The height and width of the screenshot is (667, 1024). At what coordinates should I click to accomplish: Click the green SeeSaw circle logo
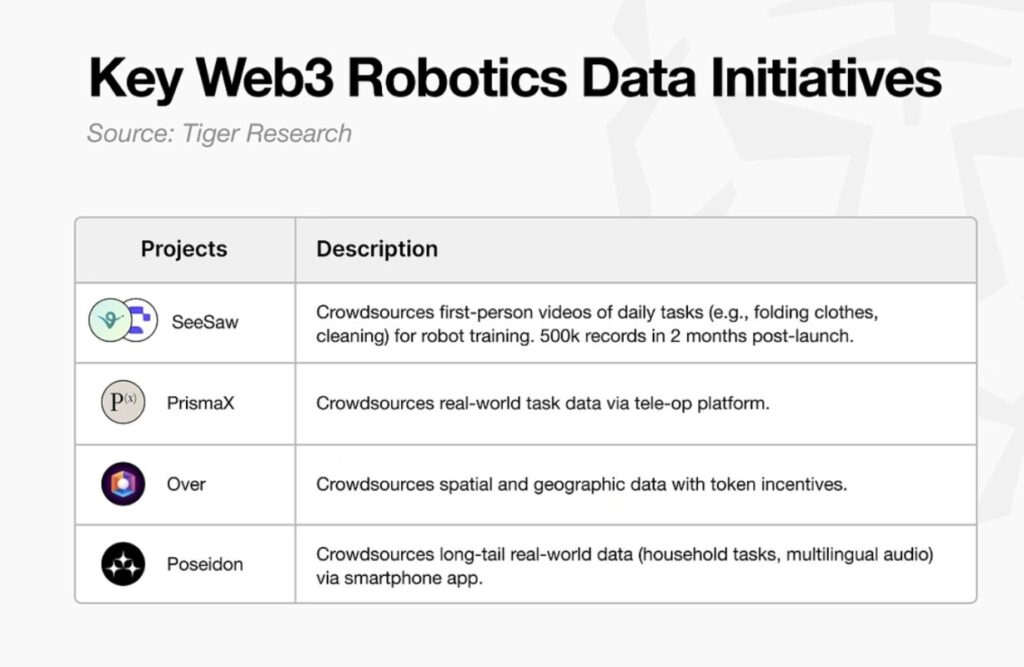tap(108, 320)
